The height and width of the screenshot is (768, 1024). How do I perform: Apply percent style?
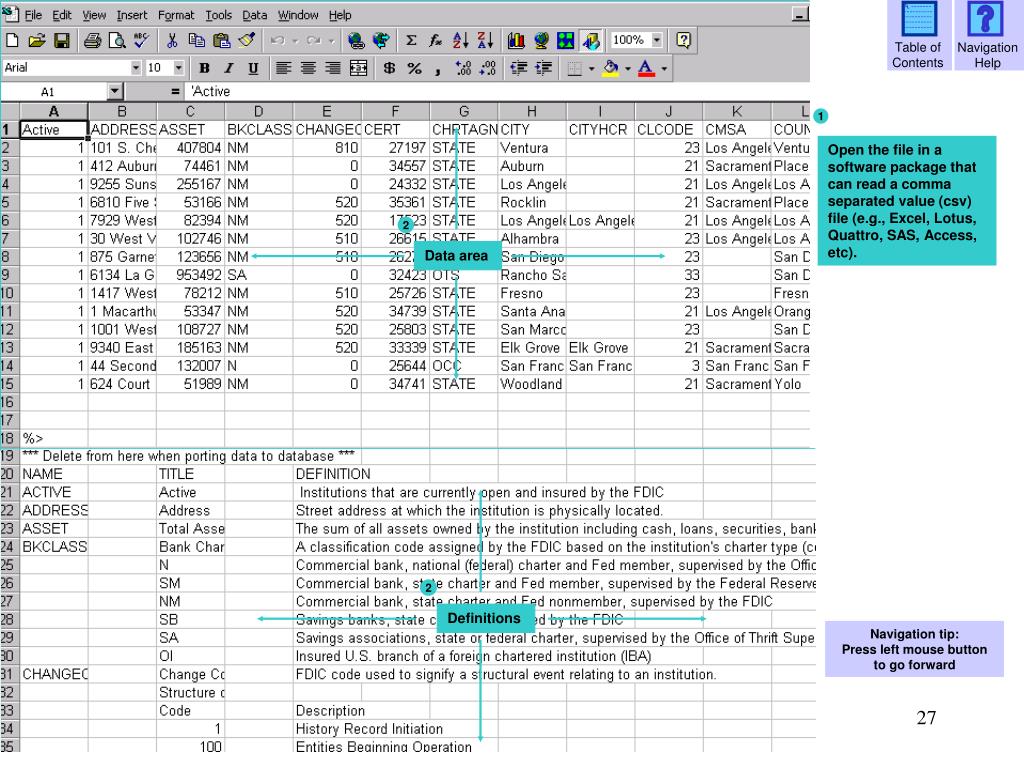click(x=414, y=68)
